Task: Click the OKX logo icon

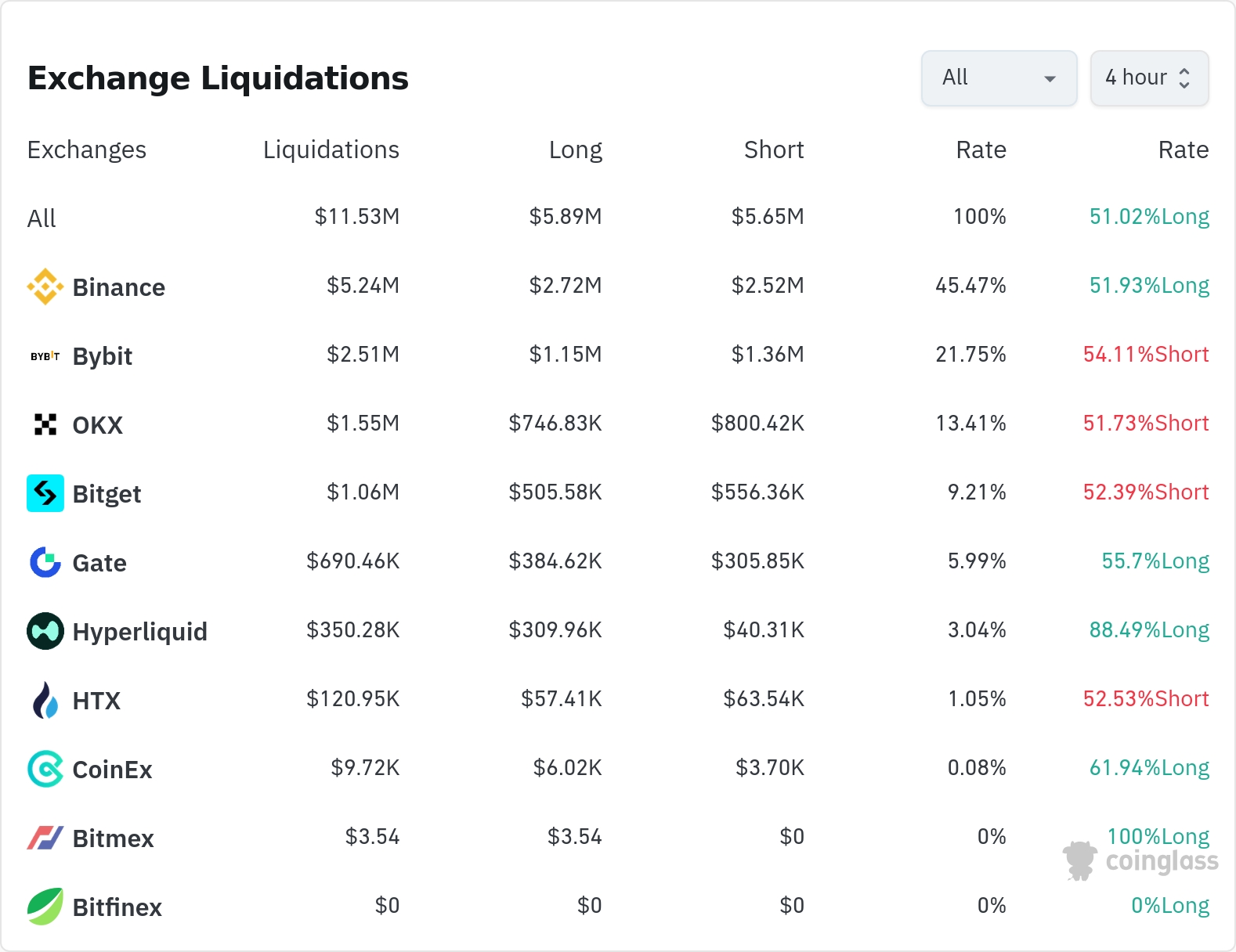Action: coord(45,424)
